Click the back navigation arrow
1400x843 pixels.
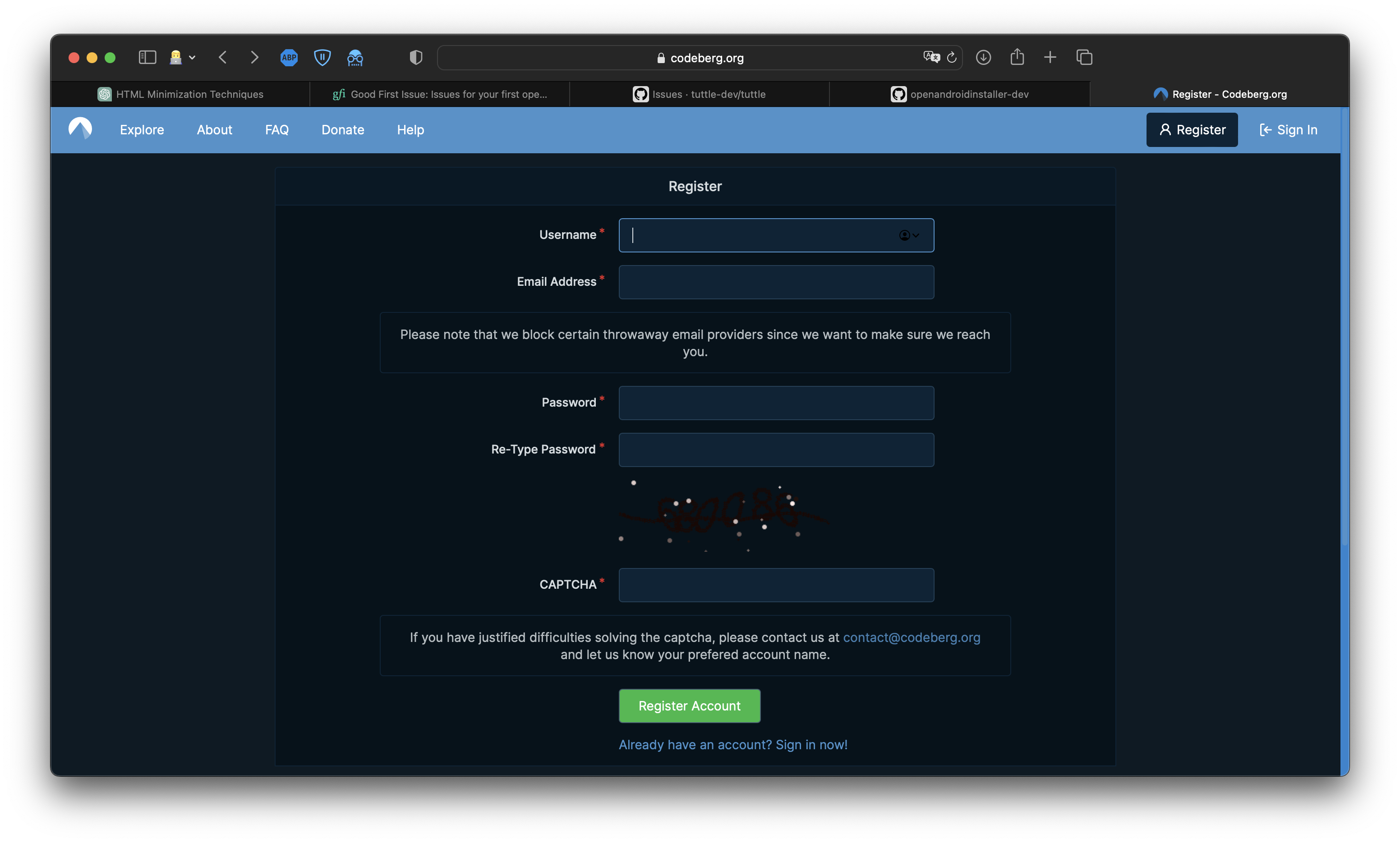[x=222, y=57]
